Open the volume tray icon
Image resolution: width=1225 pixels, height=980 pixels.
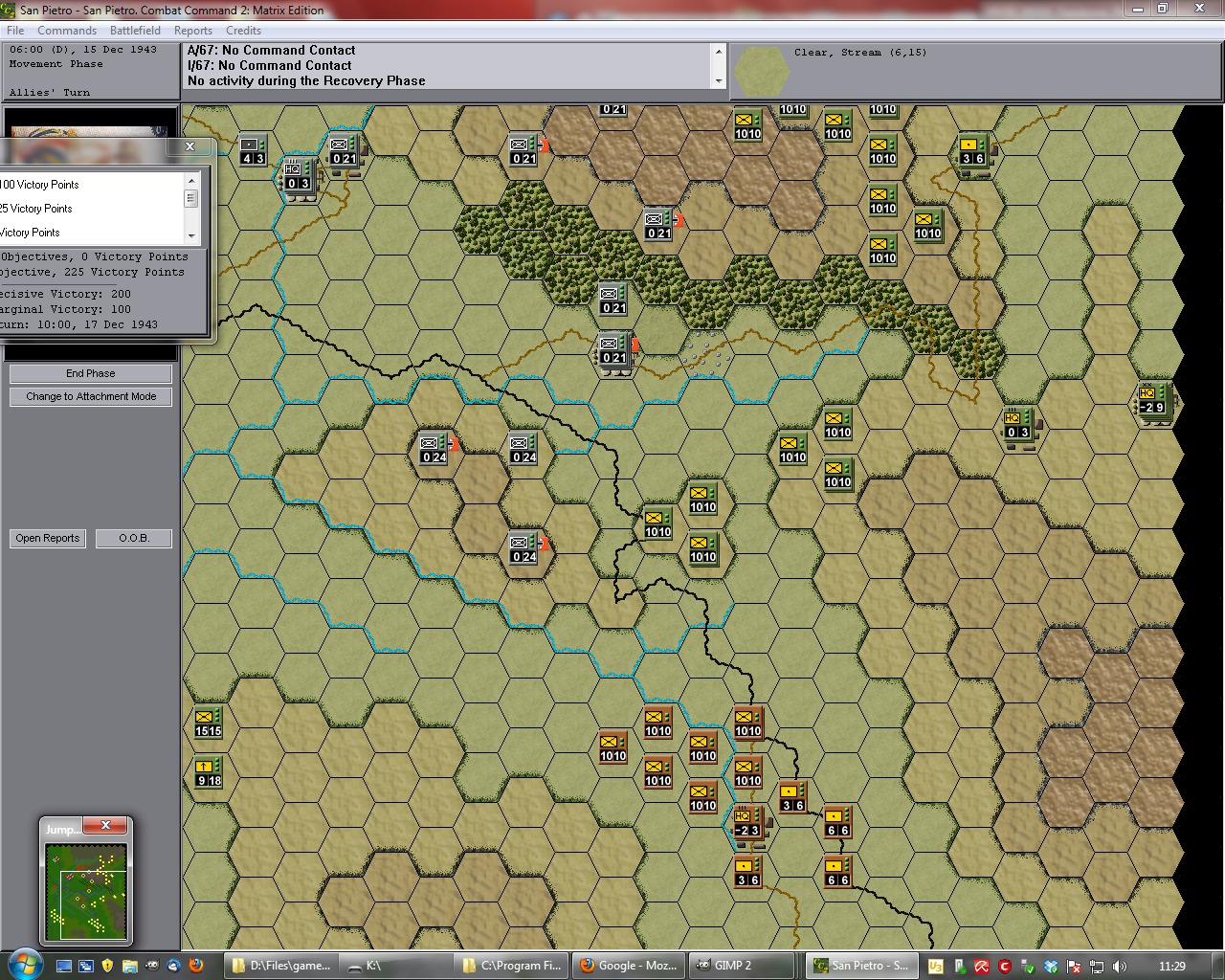(1120, 967)
